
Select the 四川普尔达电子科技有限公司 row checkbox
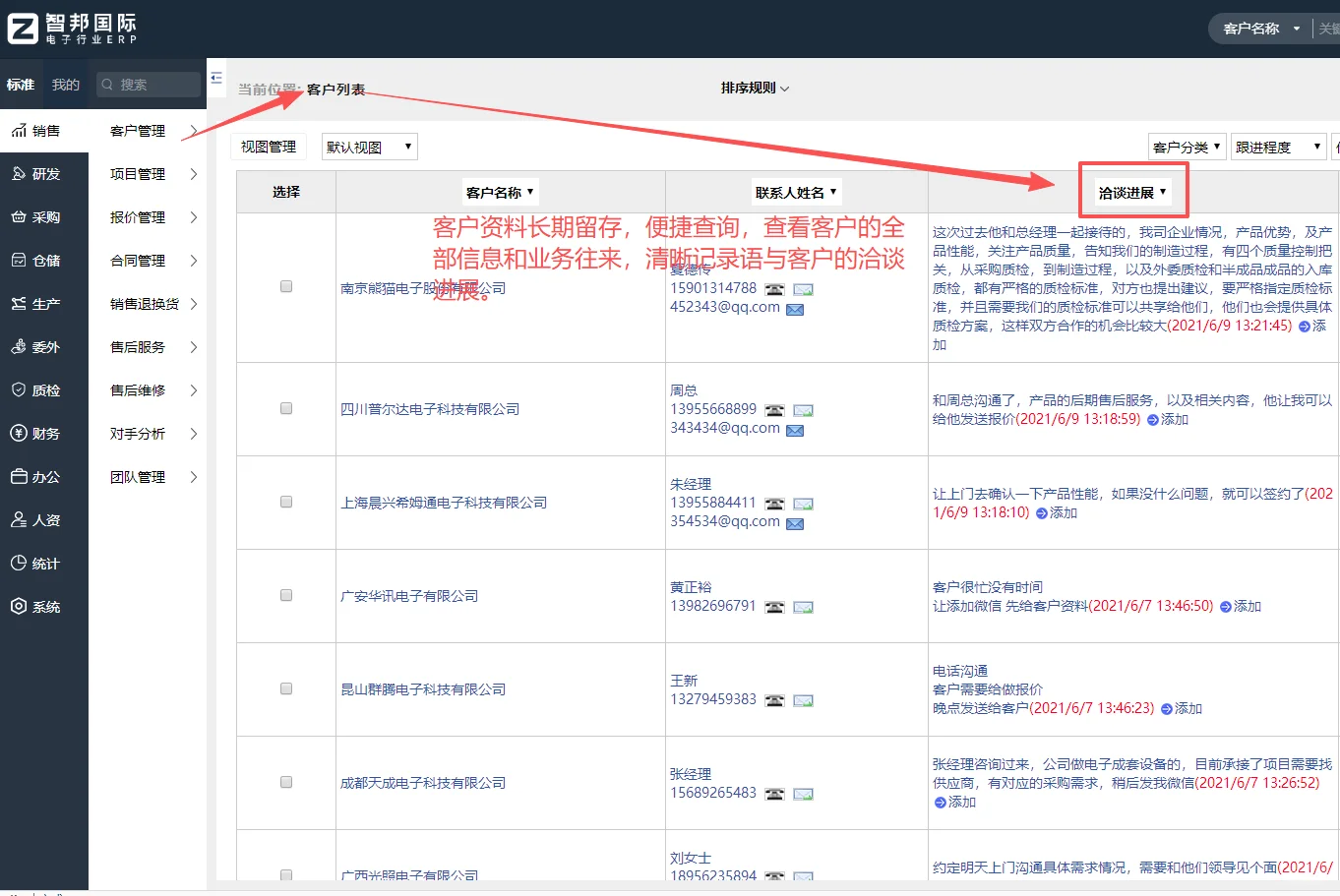pyautogui.click(x=286, y=408)
